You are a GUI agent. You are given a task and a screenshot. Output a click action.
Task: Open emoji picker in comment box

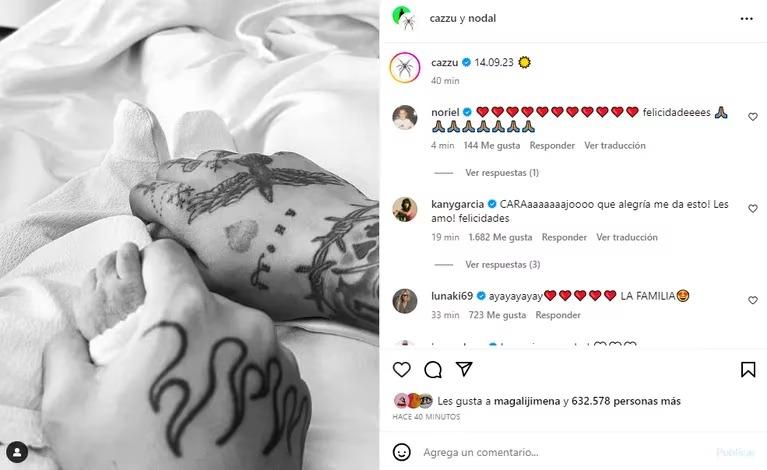[x=402, y=452]
